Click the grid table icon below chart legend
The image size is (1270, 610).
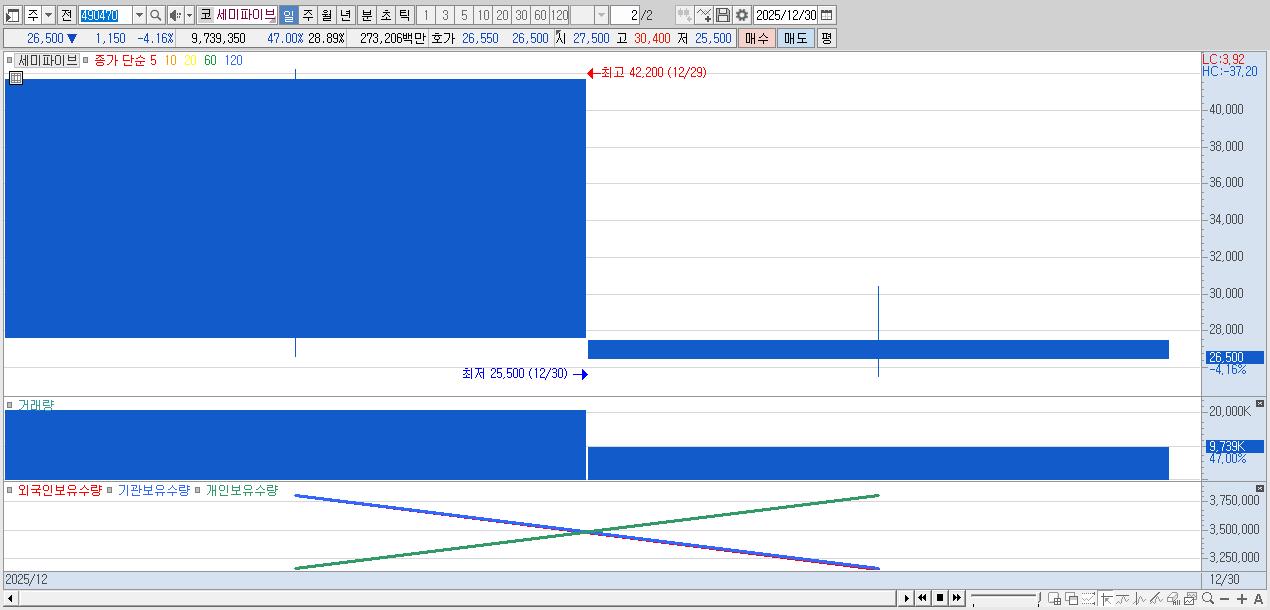point(16,77)
